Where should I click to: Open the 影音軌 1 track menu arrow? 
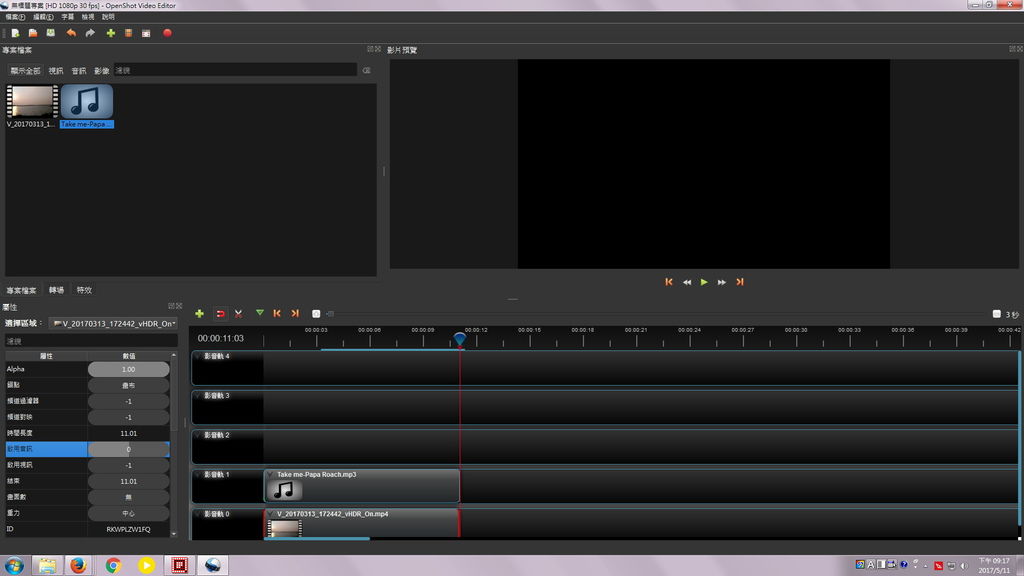coord(198,475)
